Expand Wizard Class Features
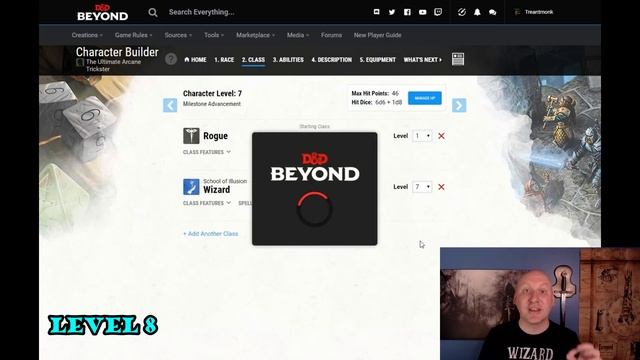The width and height of the screenshot is (640, 360). (x=207, y=203)
